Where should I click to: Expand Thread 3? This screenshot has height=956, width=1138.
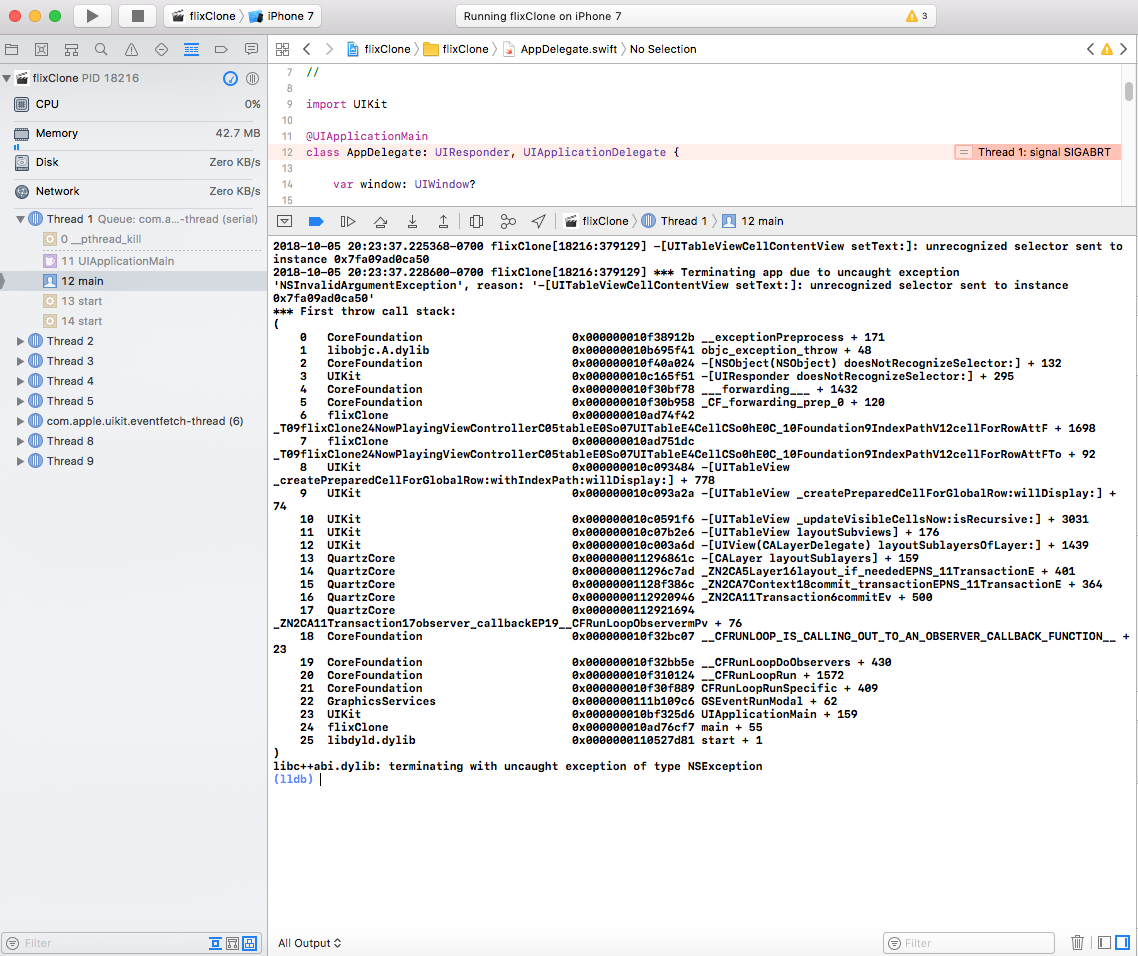pyautogui.click(x=20, y=361)
